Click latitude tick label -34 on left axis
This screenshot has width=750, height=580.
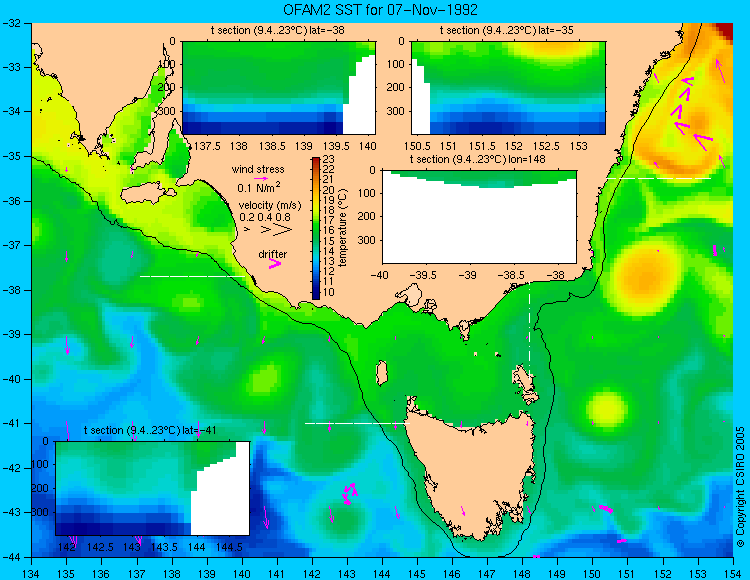(x=11, y=111)
